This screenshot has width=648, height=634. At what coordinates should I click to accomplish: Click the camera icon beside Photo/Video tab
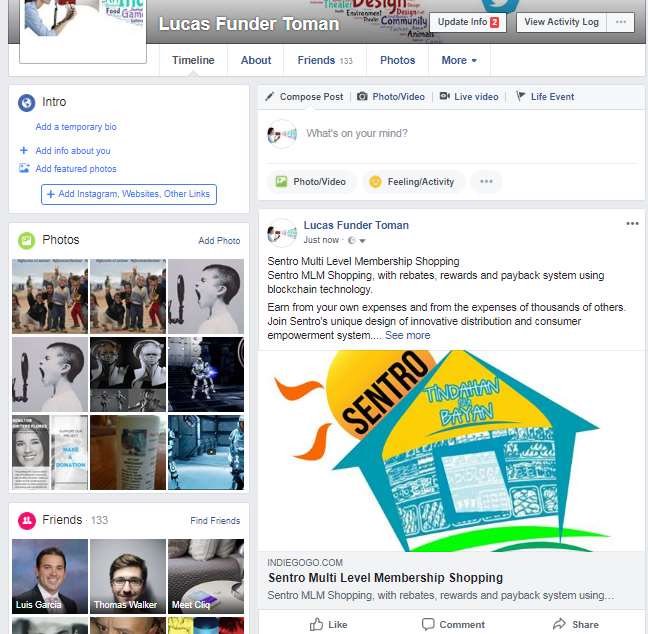(x=362, y=96)
